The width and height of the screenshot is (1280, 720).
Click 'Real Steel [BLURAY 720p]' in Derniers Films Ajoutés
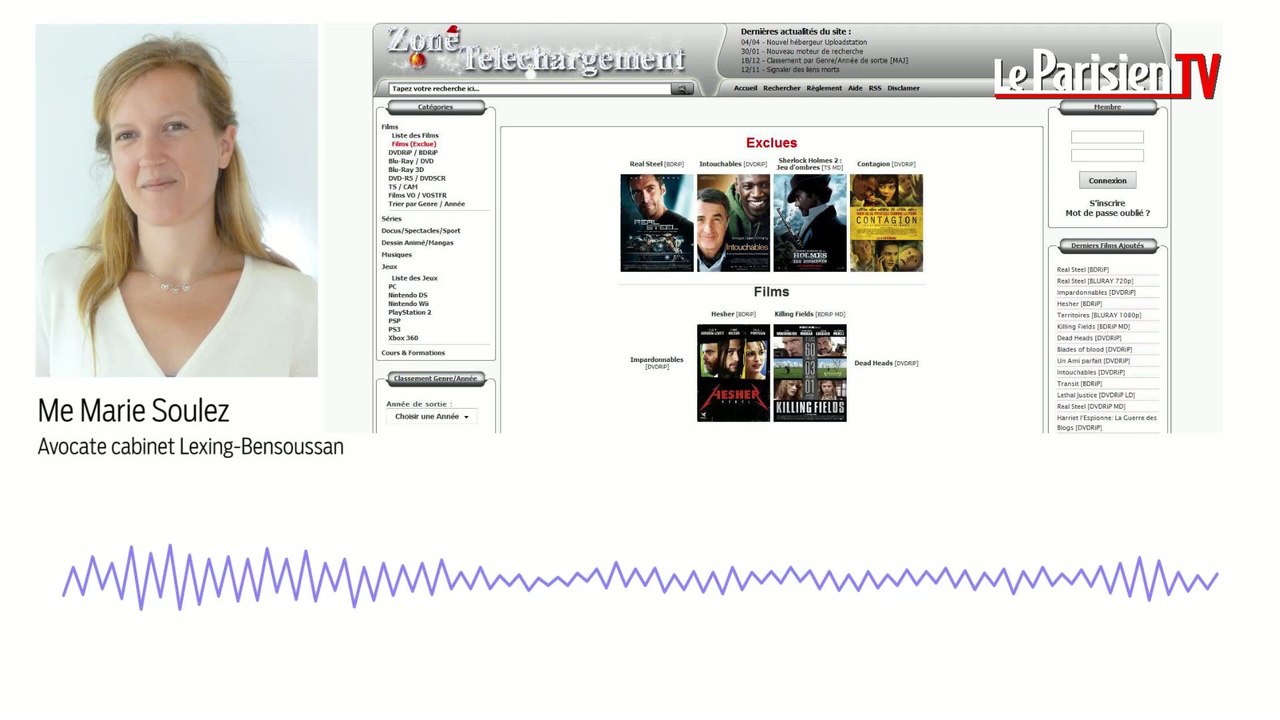pyautogui.click(x=1095, y=281)
